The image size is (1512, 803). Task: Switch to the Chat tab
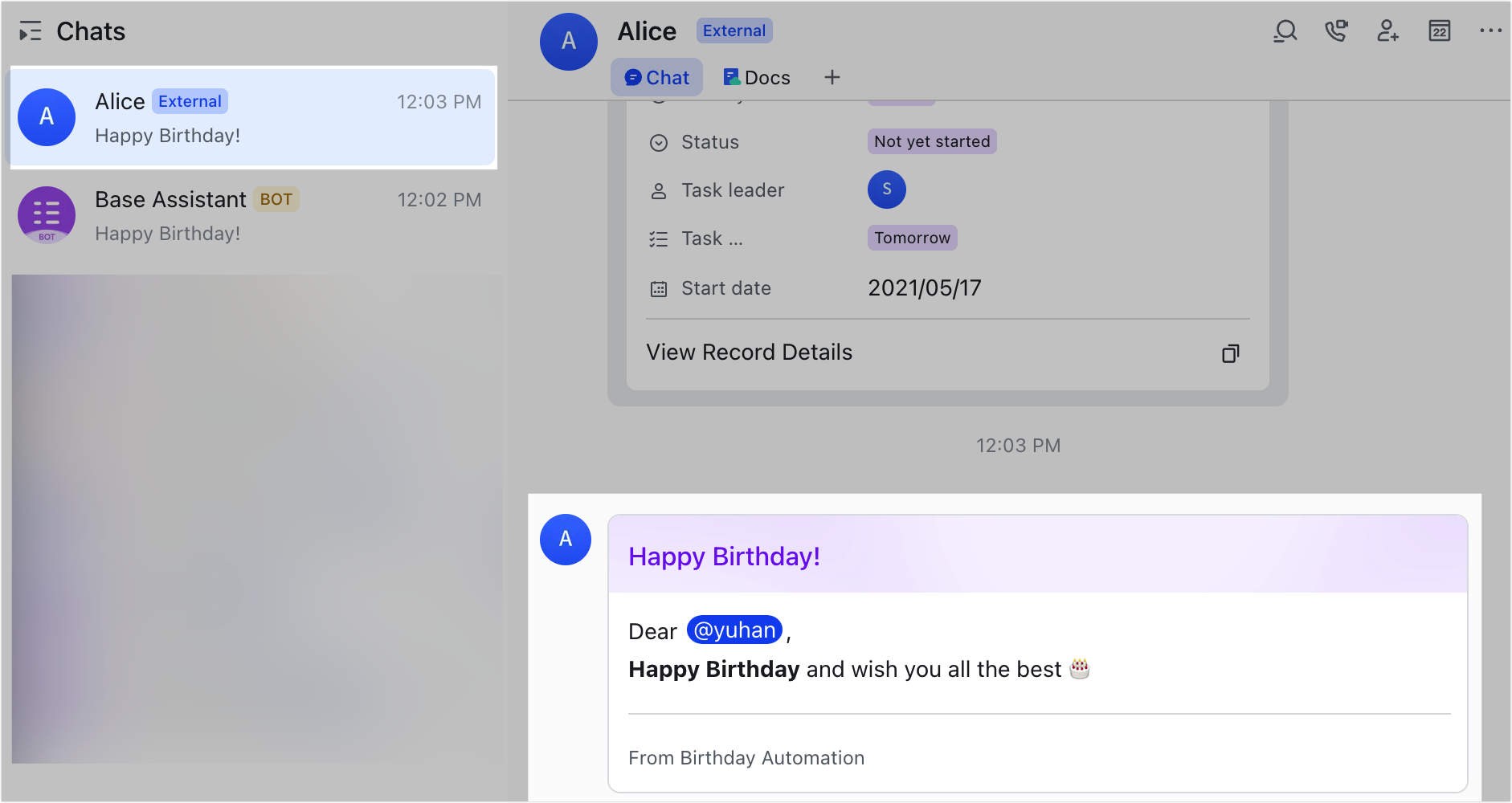[x=656, y=77]
